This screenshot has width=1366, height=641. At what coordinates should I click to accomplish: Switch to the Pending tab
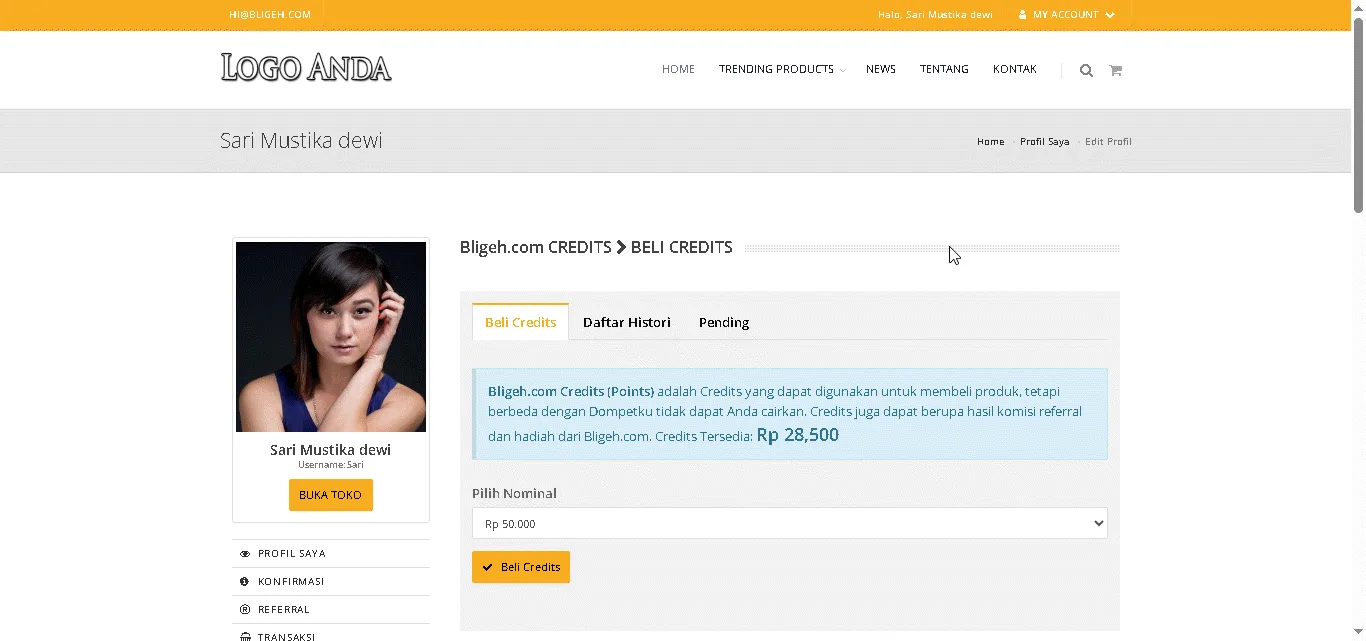click(723, 322)
